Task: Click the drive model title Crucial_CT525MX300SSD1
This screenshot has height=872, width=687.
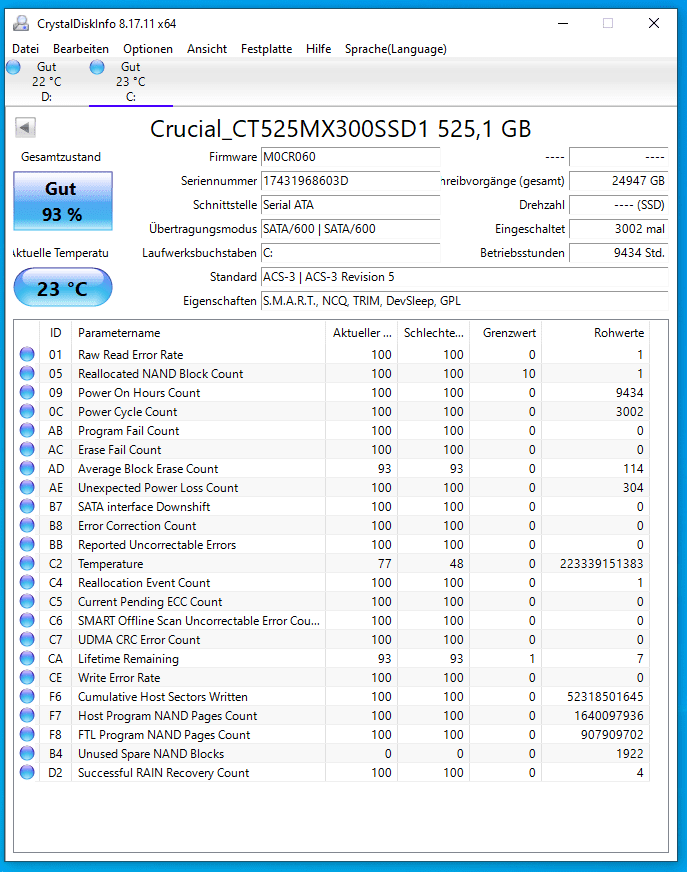Action: click(340, 129)
